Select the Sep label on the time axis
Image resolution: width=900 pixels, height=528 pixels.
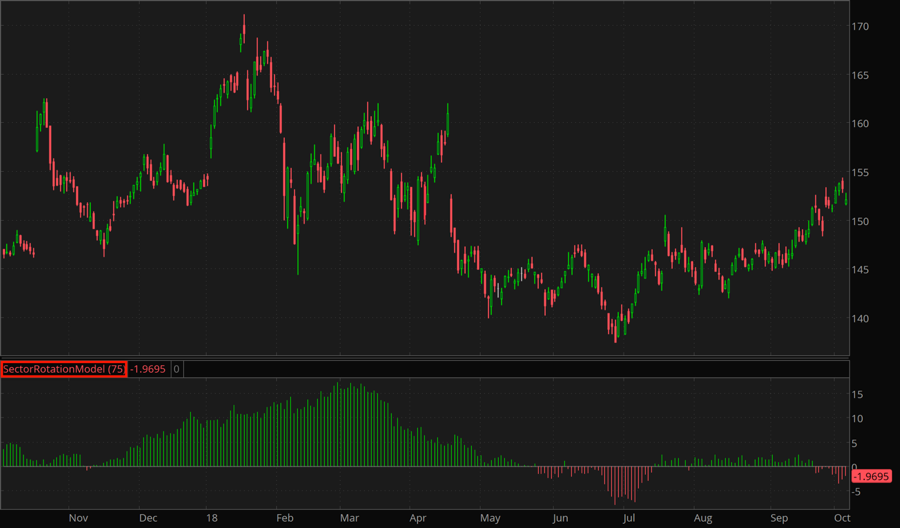[779, 518]
